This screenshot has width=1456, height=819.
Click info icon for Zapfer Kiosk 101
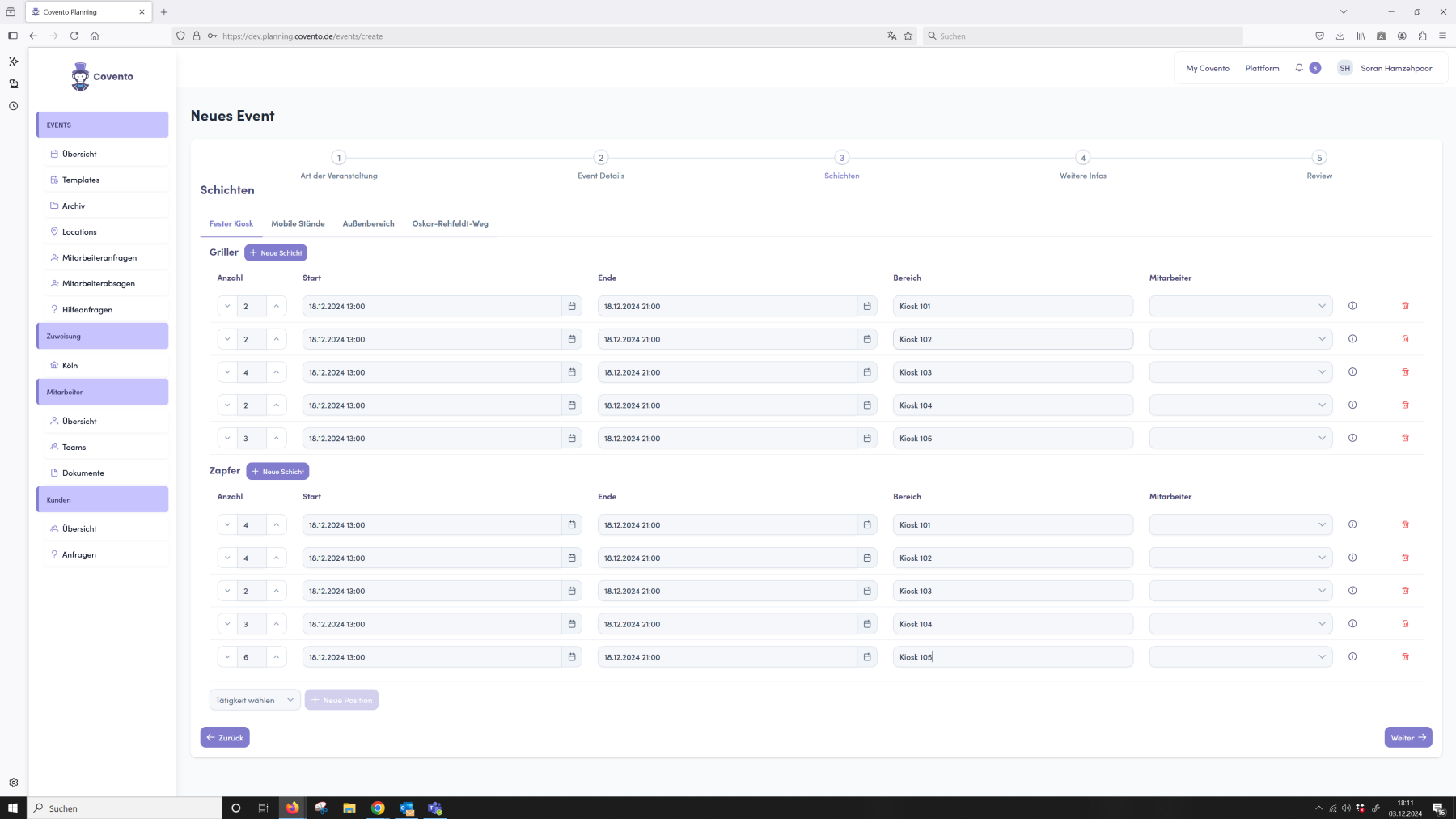pyautogui.click(x=1352, y=524)
